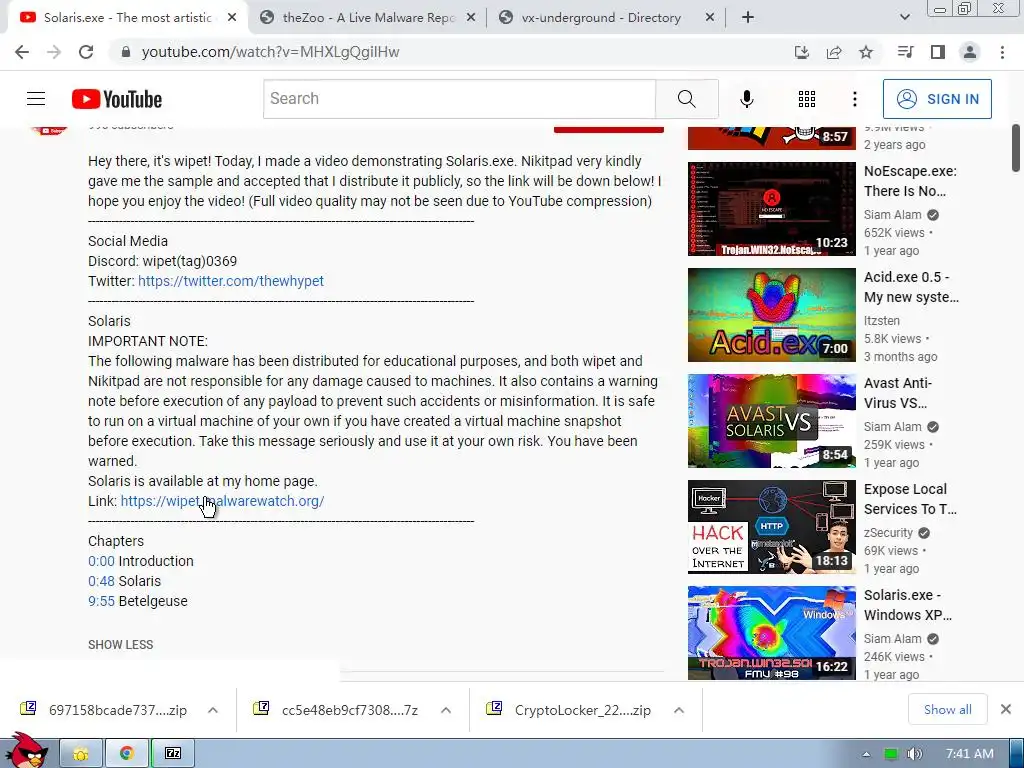Go to YouTube home via logo
The image size is (1024, 768).
[x=117, y=99]
